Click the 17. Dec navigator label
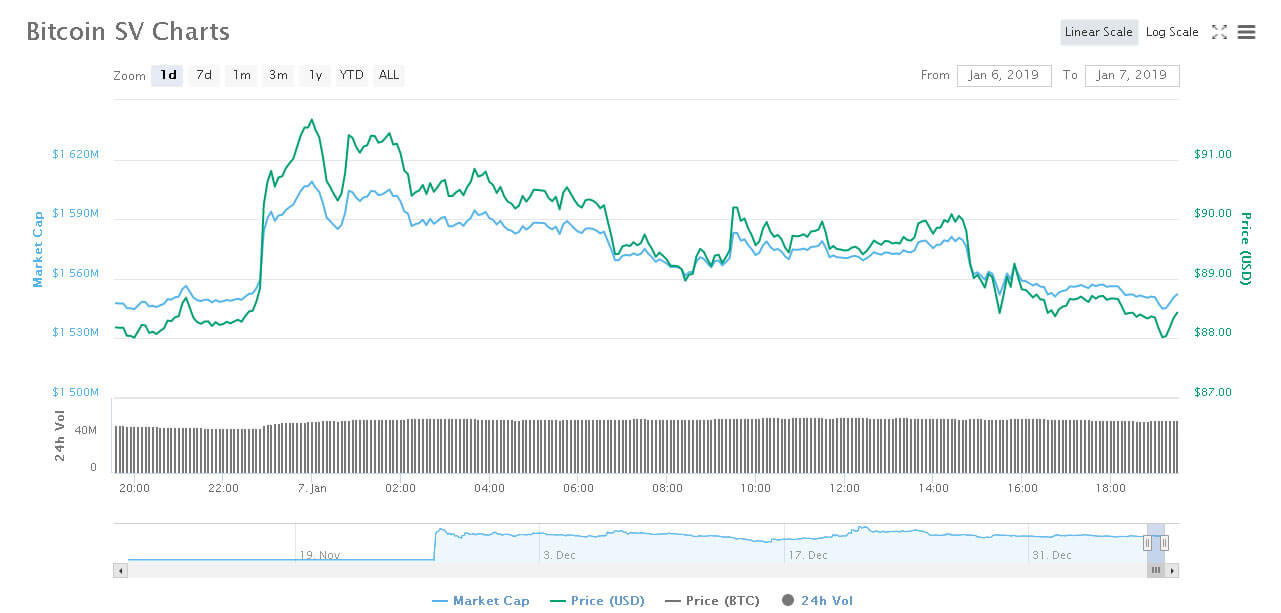This screenshot has width=1281, height=613. [807, 554]
